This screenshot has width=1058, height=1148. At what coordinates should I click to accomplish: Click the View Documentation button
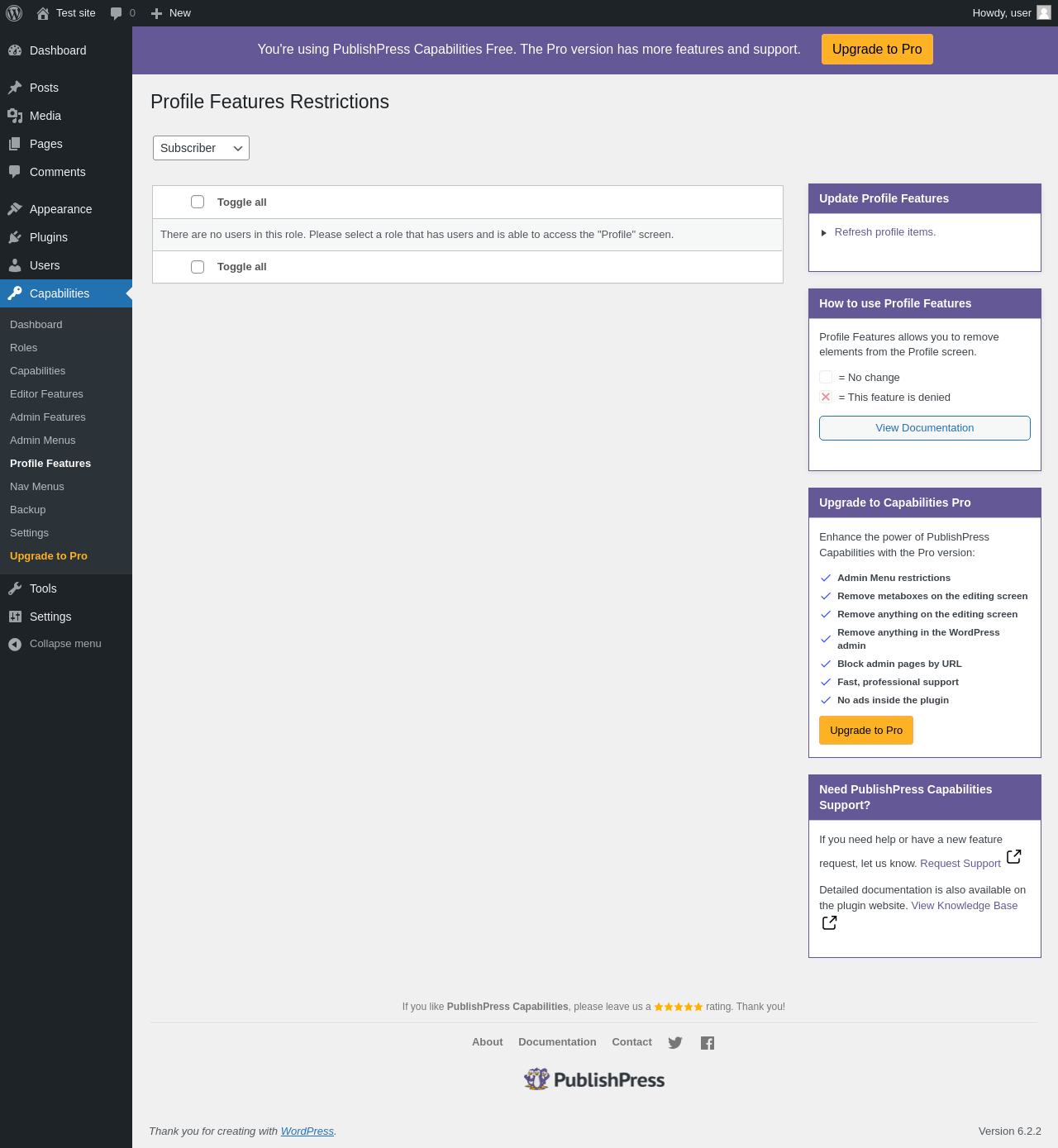(x=925, y=428)
